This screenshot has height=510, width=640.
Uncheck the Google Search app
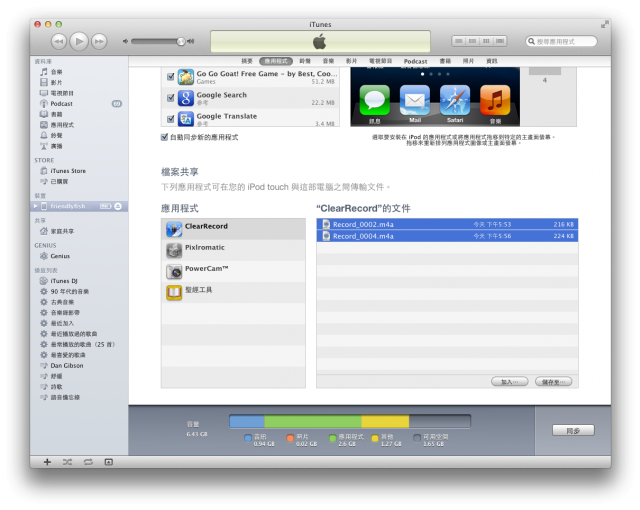[171, 98]
